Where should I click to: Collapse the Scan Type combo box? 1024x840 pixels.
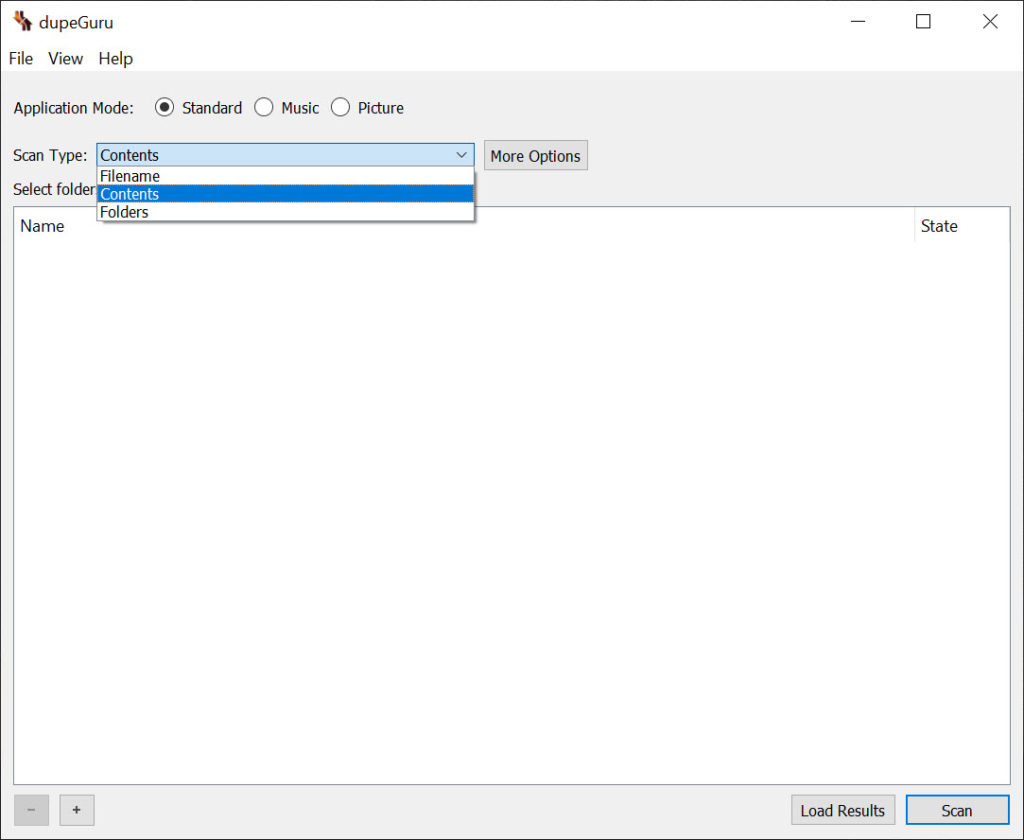[285, 155]
